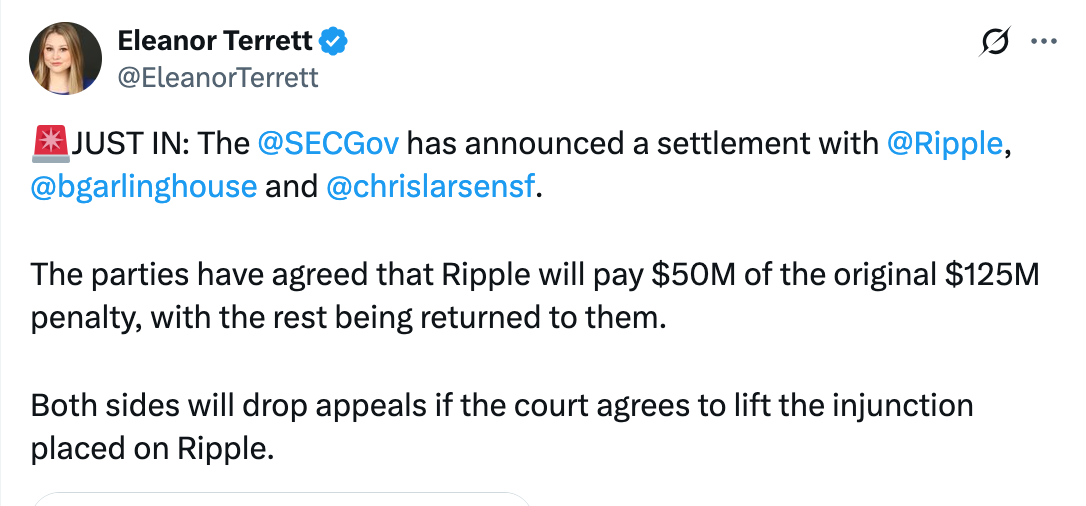Screen dimensions: 1086x506
Task: Click the blue verified badge
Action: click(333, 42)
